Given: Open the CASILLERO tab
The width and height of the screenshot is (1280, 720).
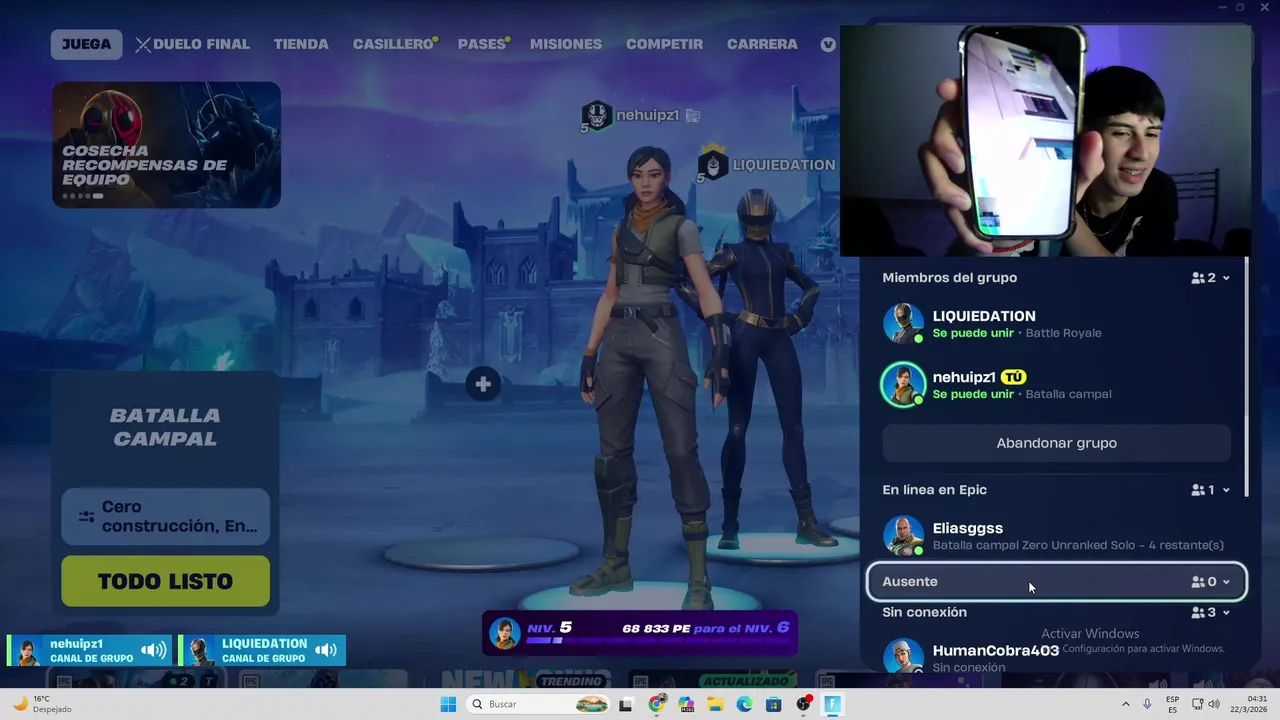Looking at the screenshot, I should tap(393, 44).
